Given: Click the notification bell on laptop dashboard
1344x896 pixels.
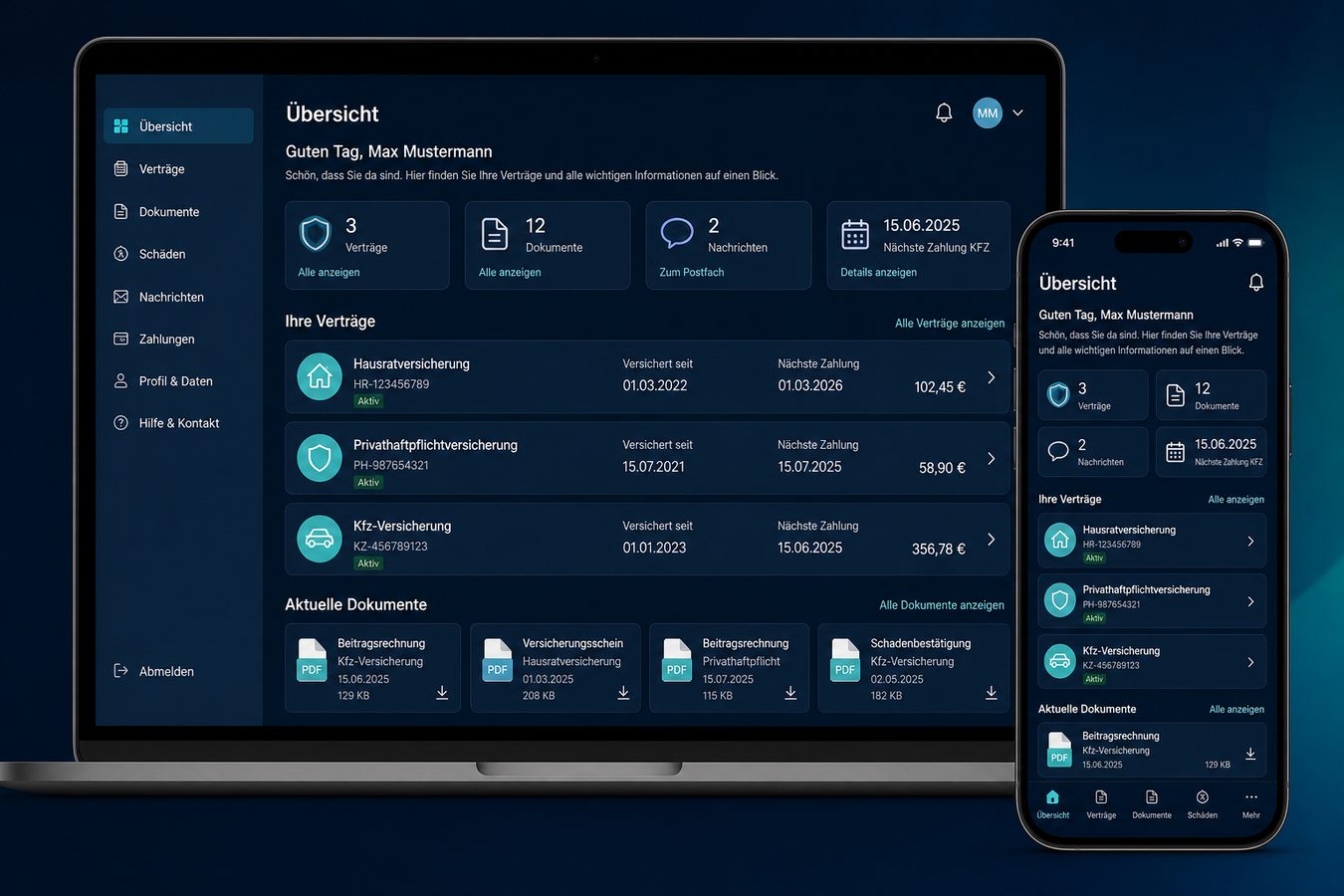Looking at the screenshot, I should point(944,112).
